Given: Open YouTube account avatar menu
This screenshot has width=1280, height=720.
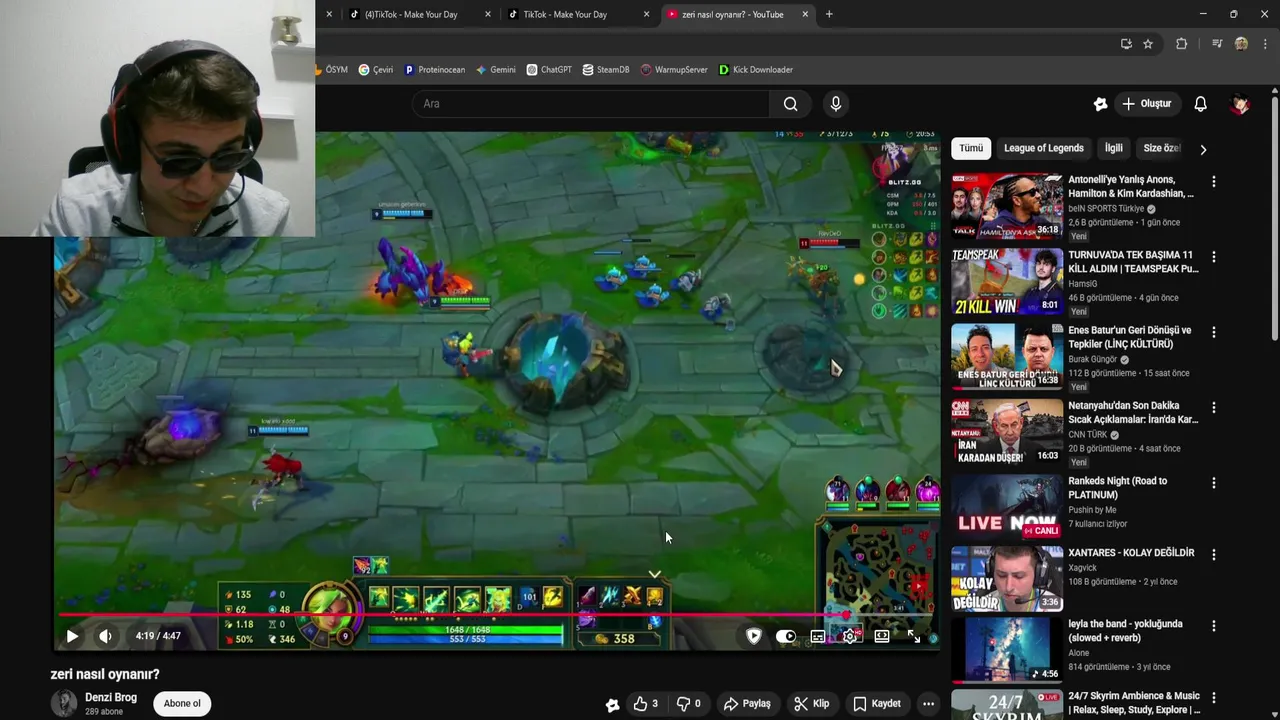Looking at the screenshot, I should 1240,104.
